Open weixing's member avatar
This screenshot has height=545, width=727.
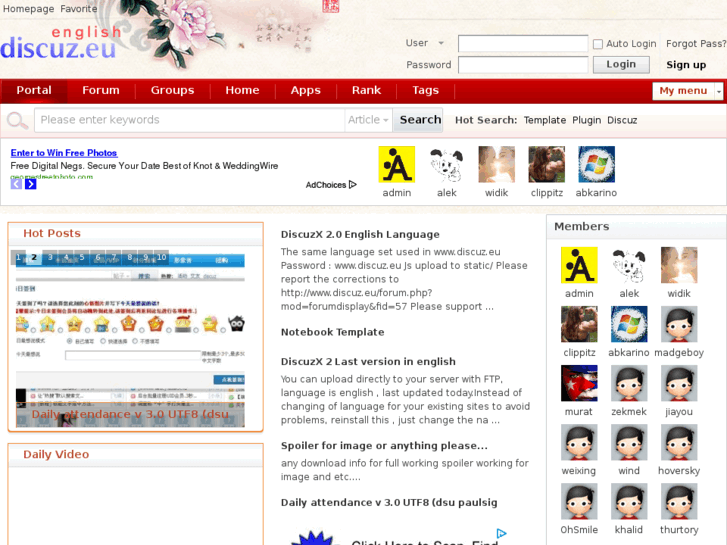pyautogui.click(x=579, y=442)
